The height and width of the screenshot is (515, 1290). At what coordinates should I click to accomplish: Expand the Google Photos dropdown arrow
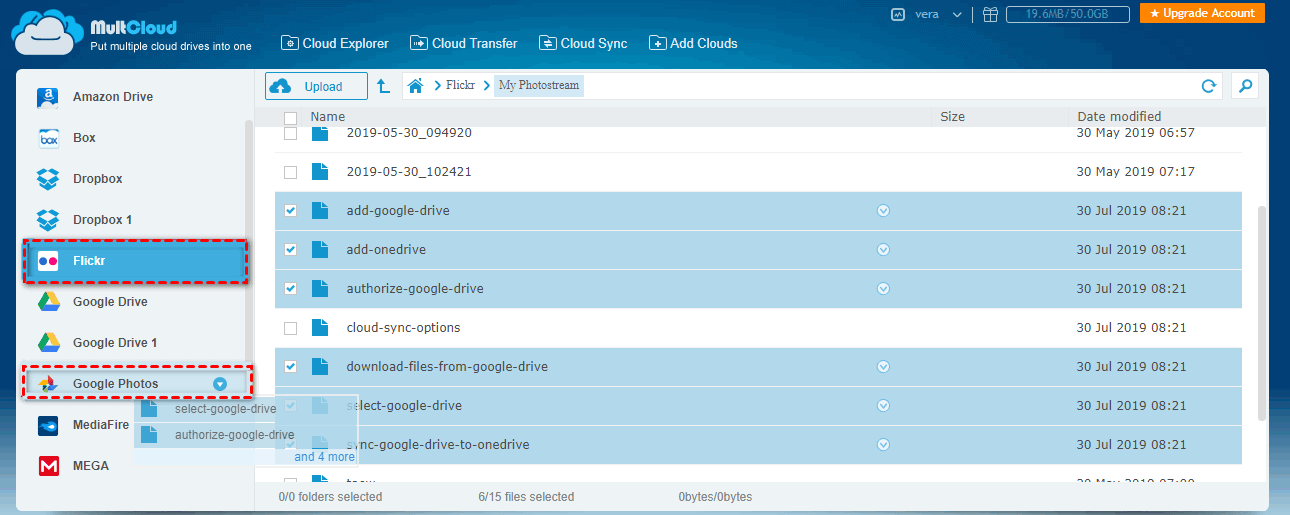pyautogui.click(x=220, y=384)
